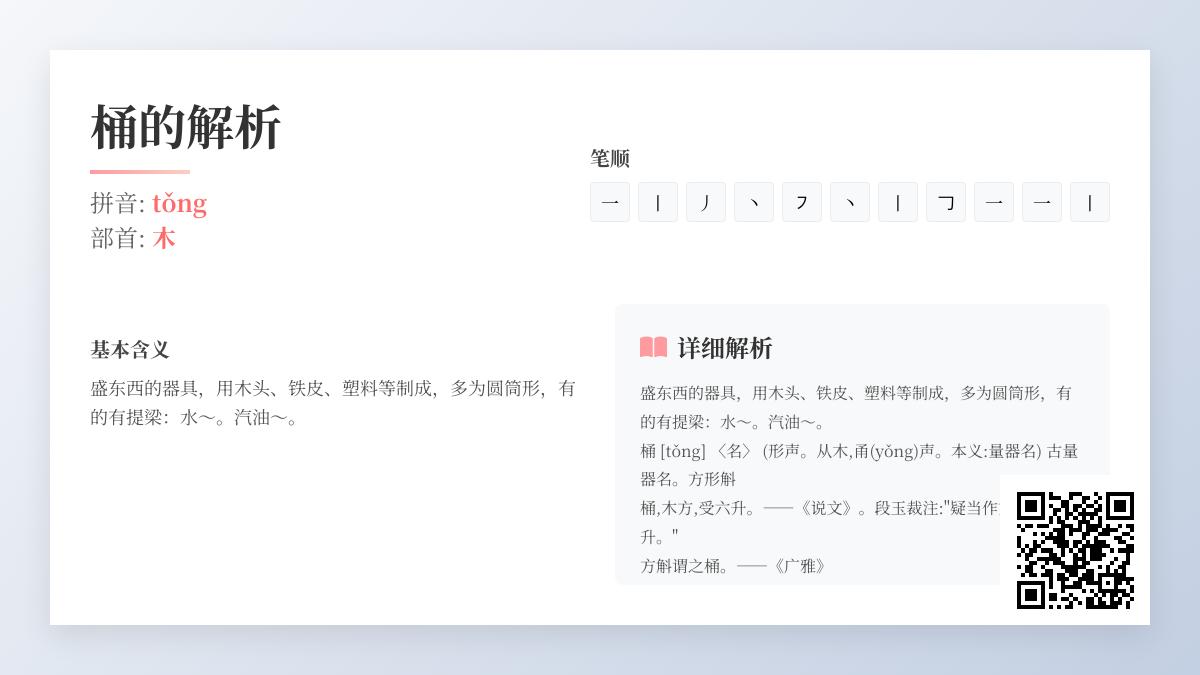The image size is (1200, 675).
Task: Click the pink underline beneath the title
Action: coord(140,172)
